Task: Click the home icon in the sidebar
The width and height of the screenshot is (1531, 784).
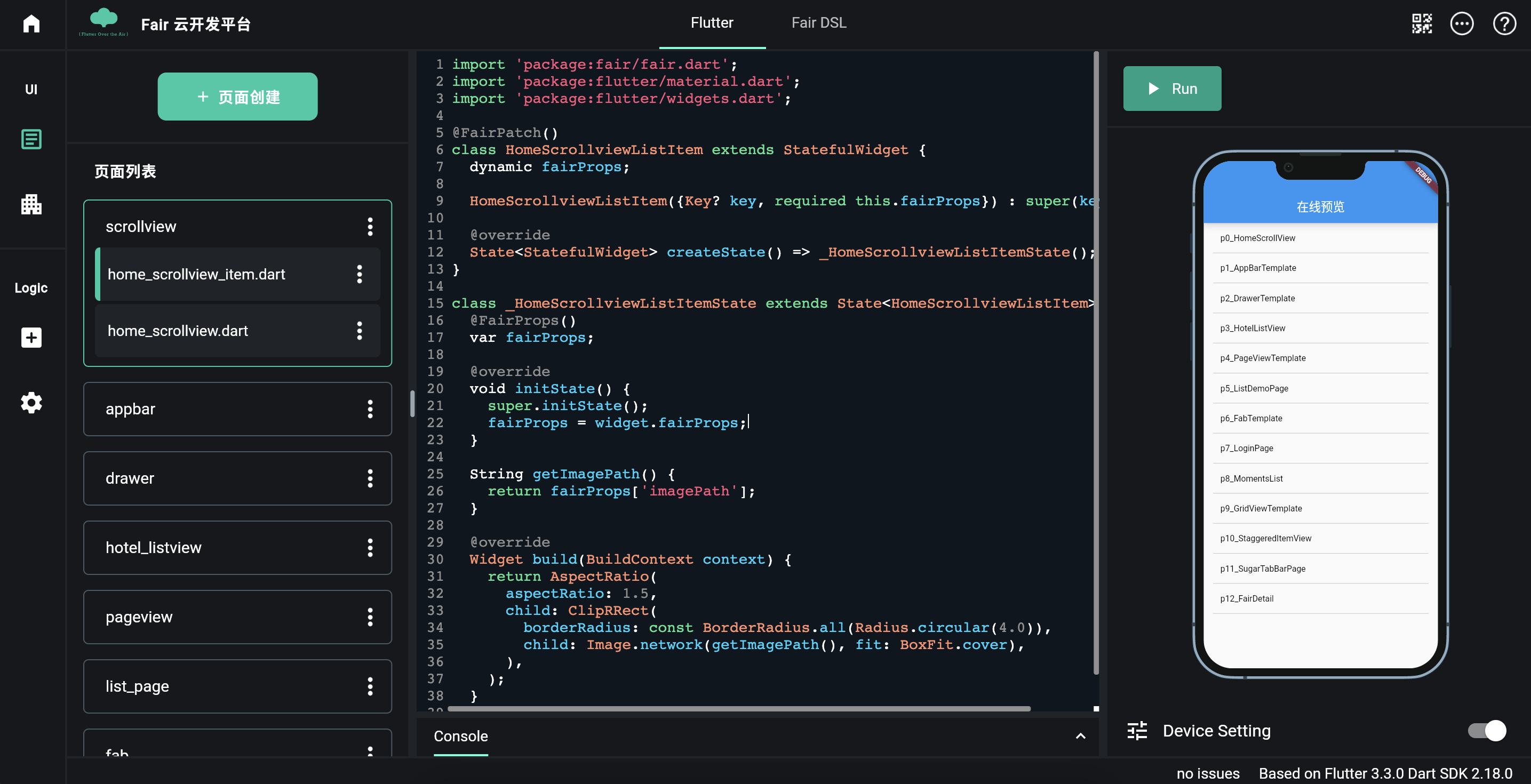Action: point(31,24)
